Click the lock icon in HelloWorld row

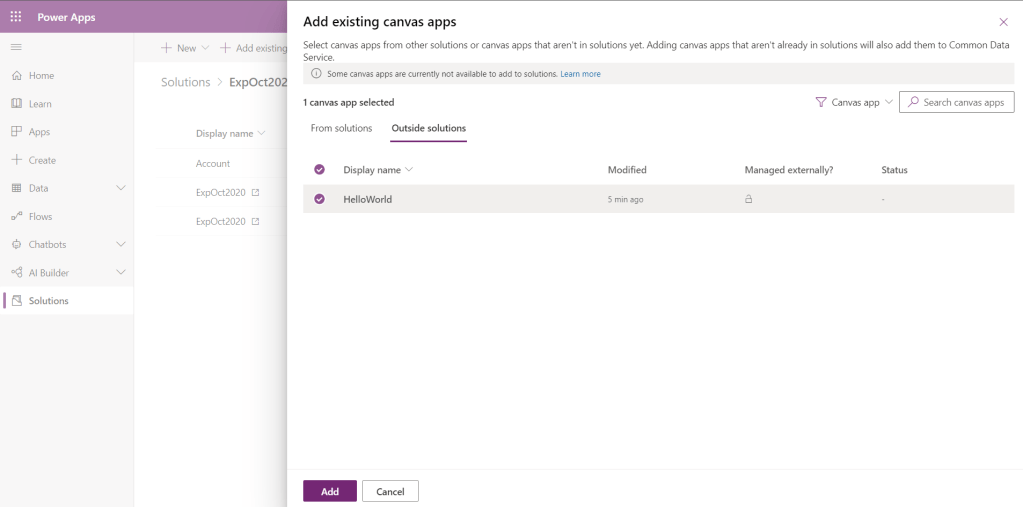[x=748, y=199]
